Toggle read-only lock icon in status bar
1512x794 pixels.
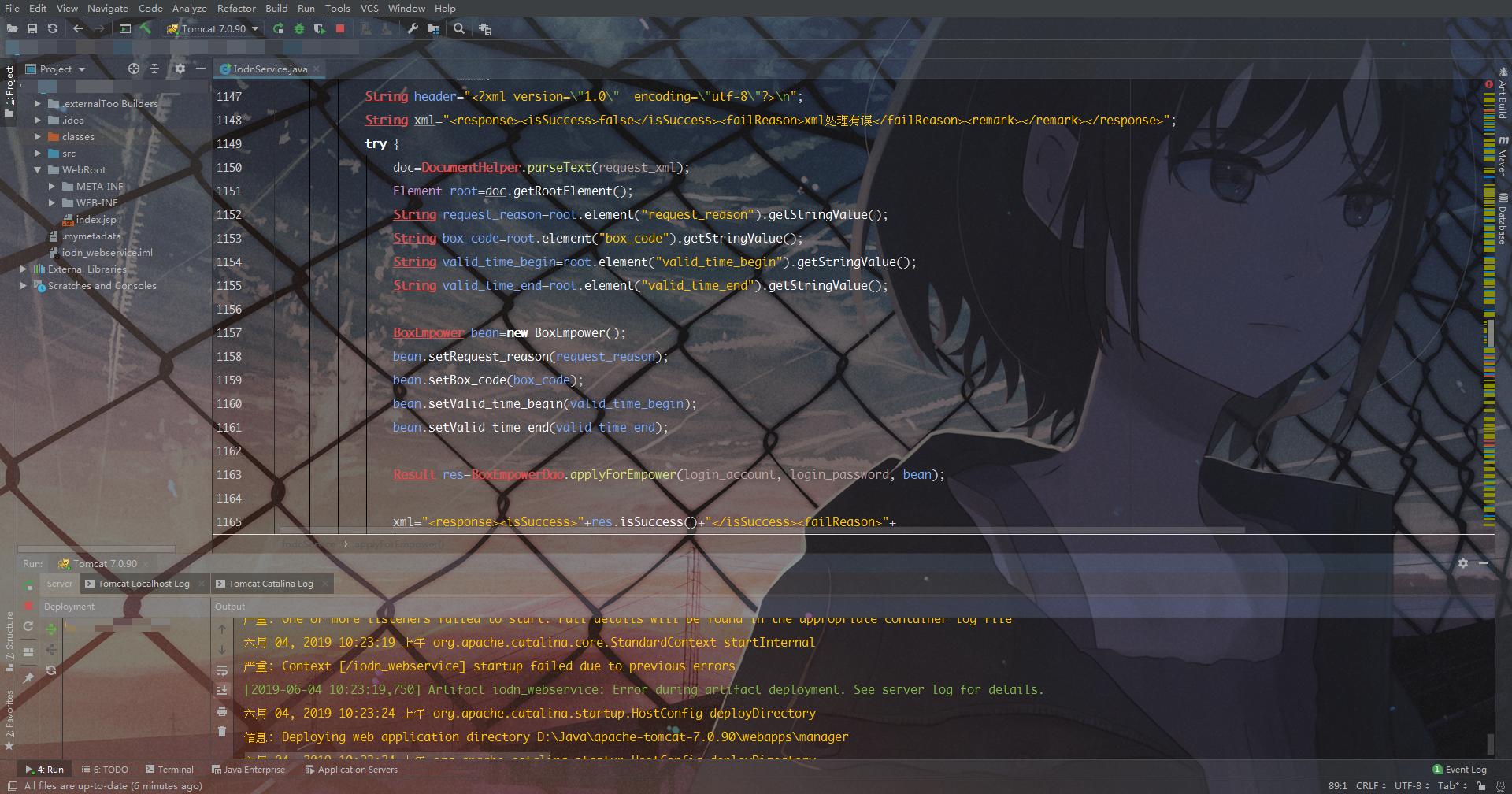[1481, 785]
